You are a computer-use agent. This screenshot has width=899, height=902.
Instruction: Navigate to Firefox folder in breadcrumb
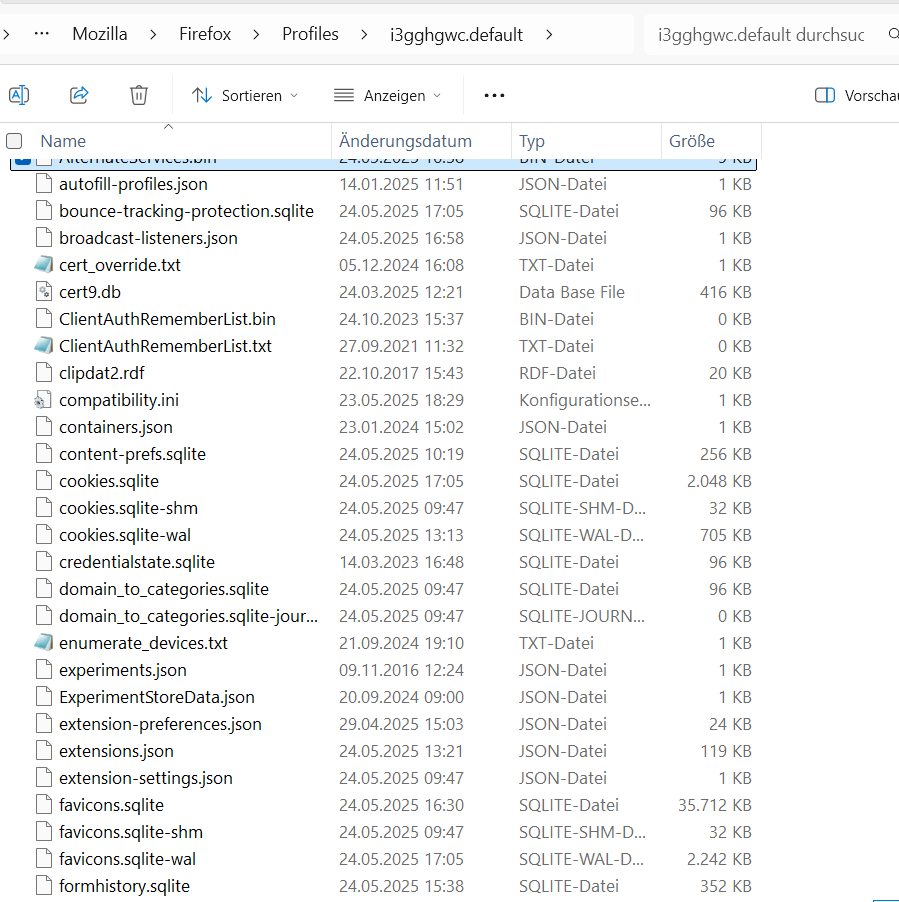205,34
